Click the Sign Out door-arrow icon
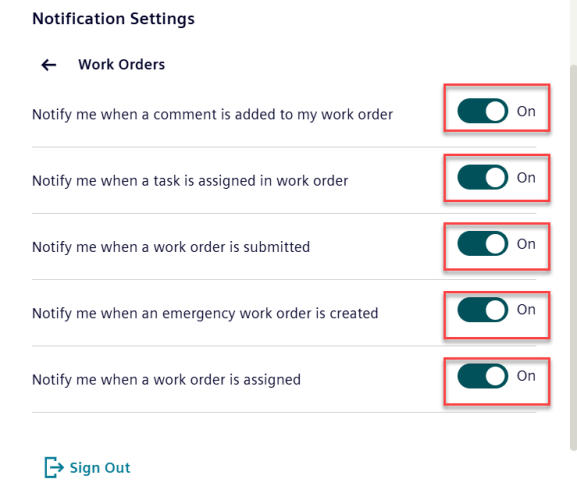 pyautogui.click(x=54, y=467)
